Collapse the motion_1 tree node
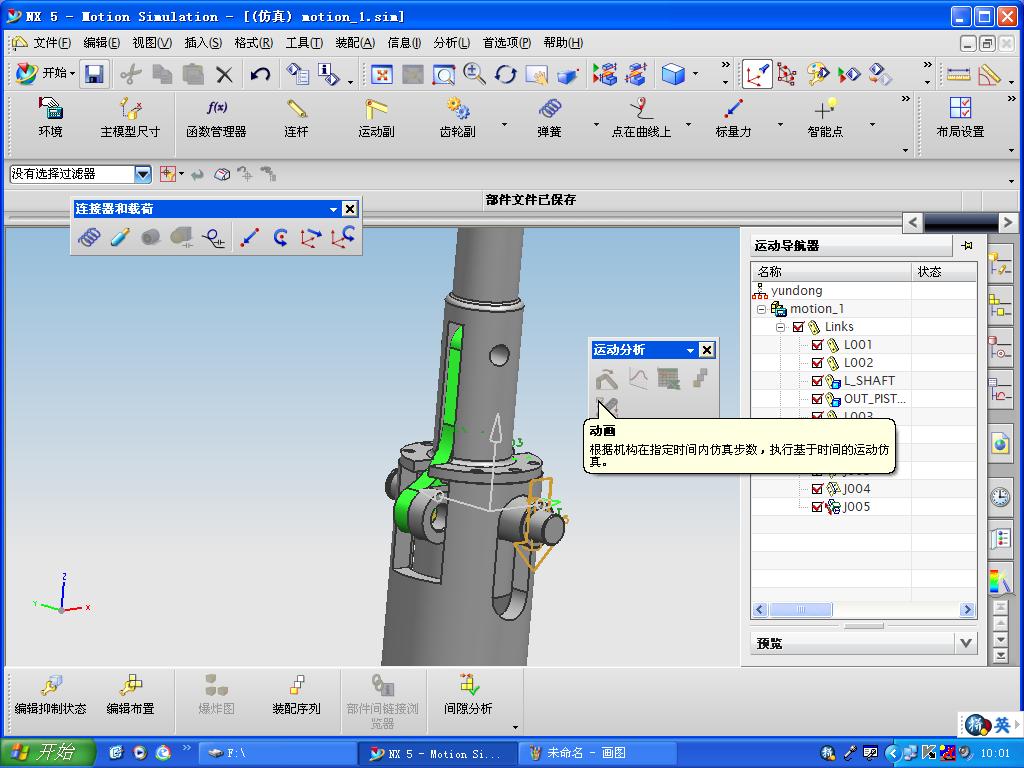Screen dimensions: 1024x768 pos(761,309)
